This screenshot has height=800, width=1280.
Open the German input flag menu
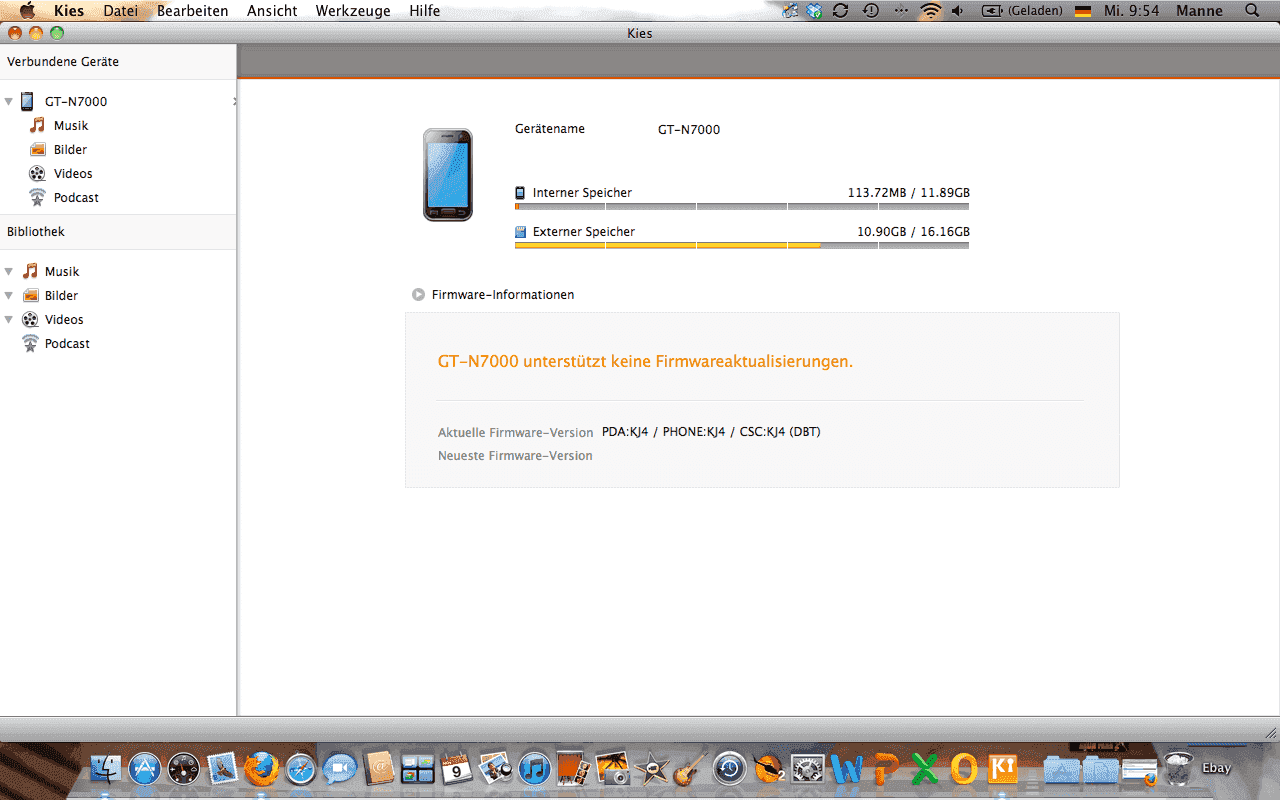tap(1082, 11)
